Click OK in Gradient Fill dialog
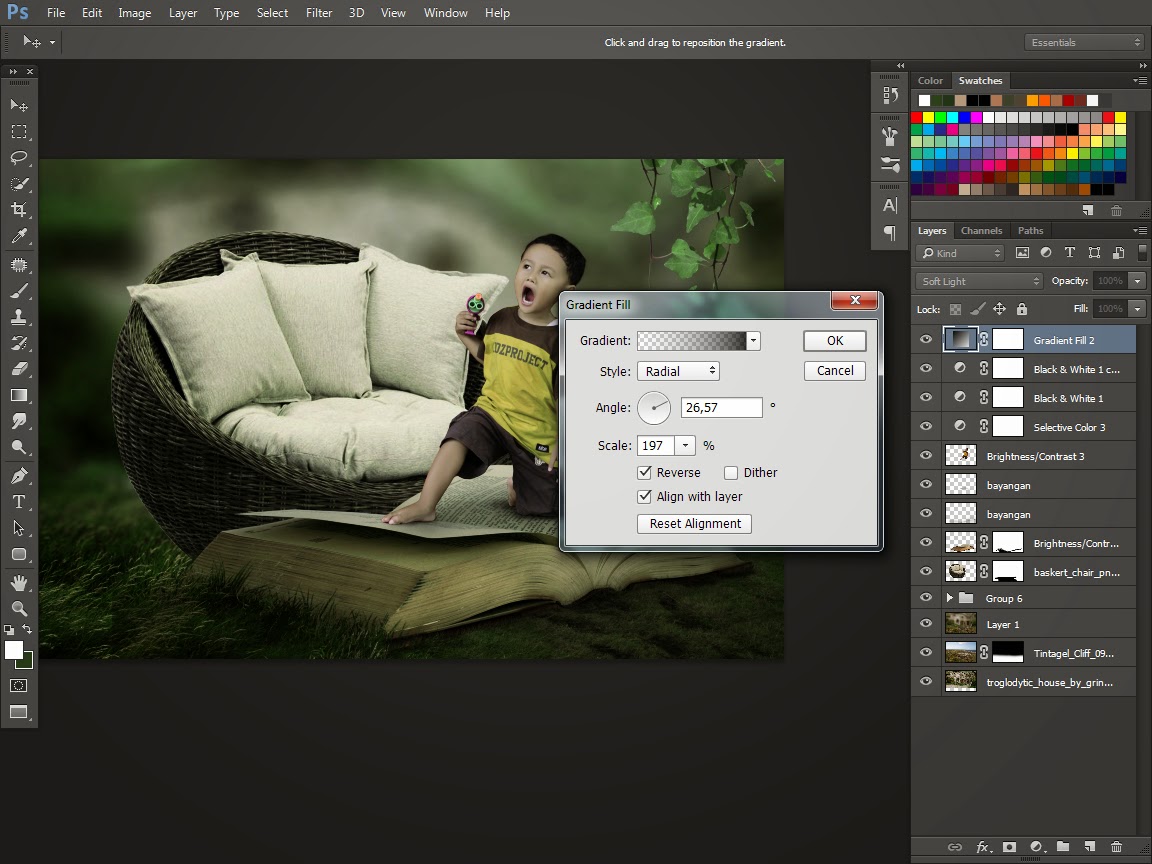This screenshot has height=864, width=1152. (x=835, y=341)
